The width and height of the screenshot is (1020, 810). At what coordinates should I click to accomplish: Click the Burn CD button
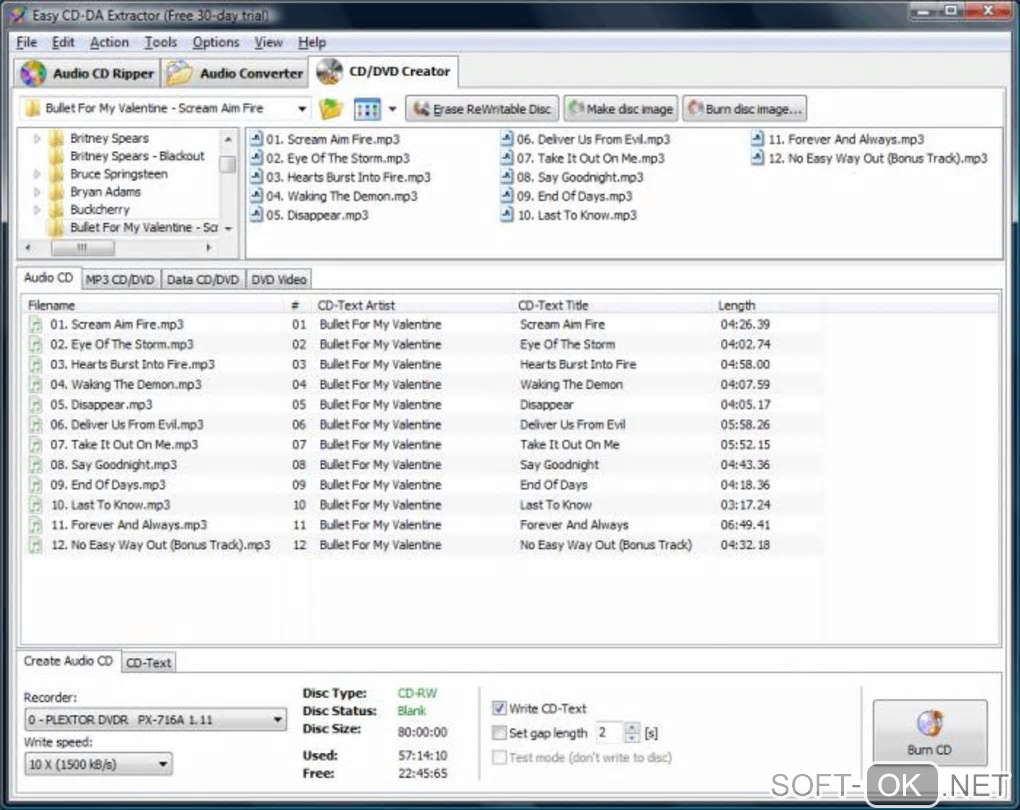coord(930,733)
